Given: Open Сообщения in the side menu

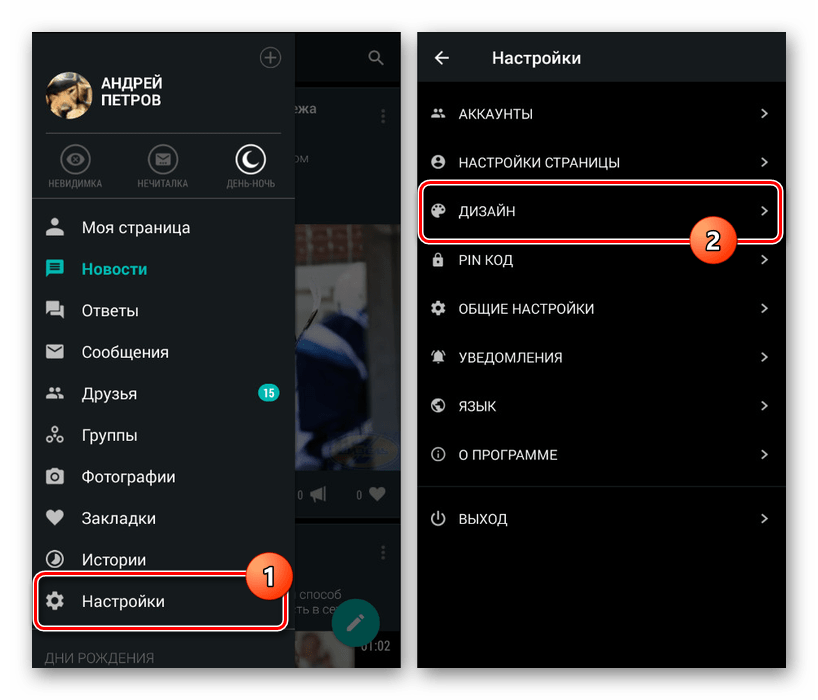Looking at the screenshot, I should tap(125, 352).
